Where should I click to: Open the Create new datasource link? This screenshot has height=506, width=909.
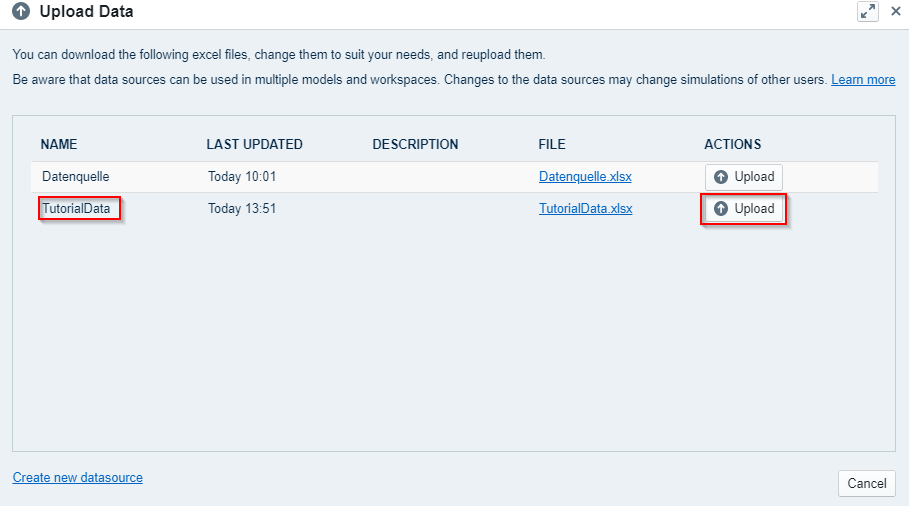78,477
